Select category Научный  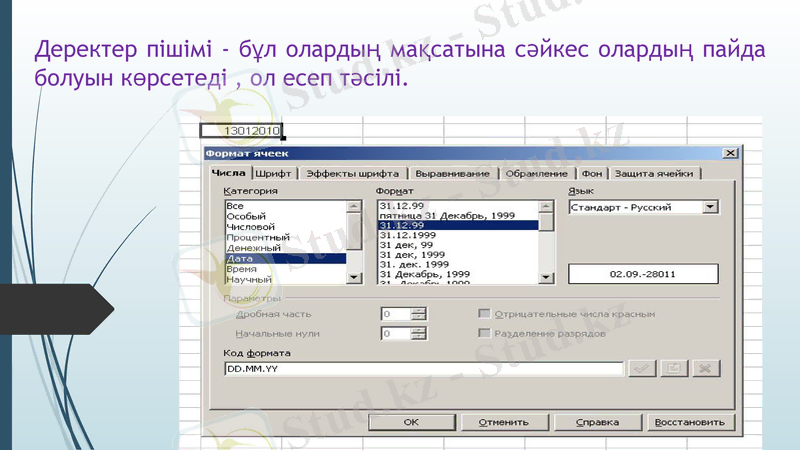286,280
